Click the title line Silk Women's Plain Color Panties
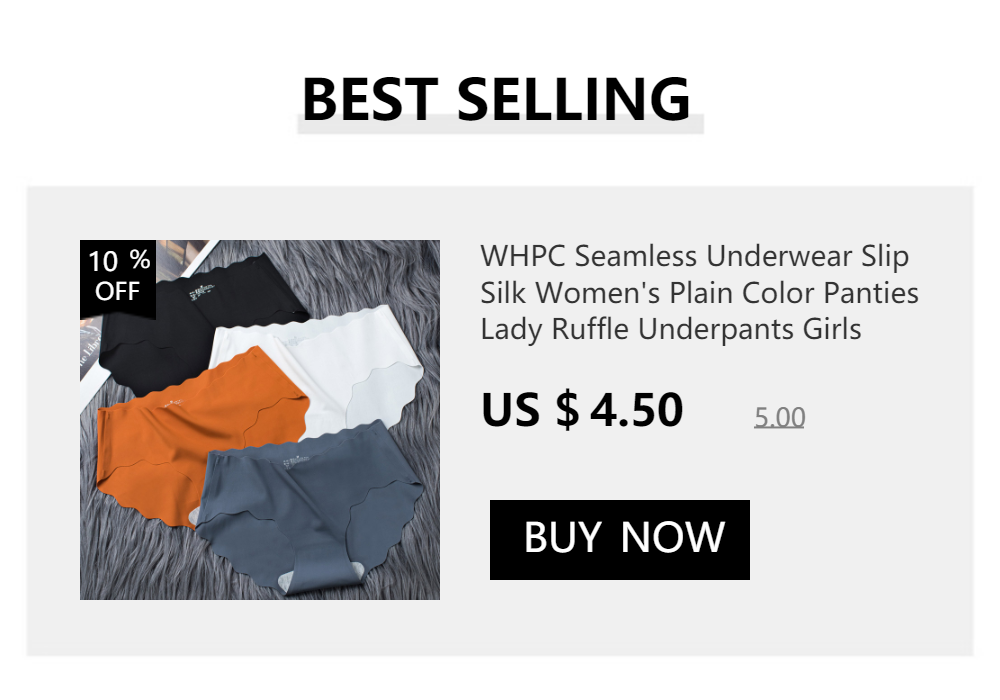Screen dimensions: 1000x700 (699, 293)
